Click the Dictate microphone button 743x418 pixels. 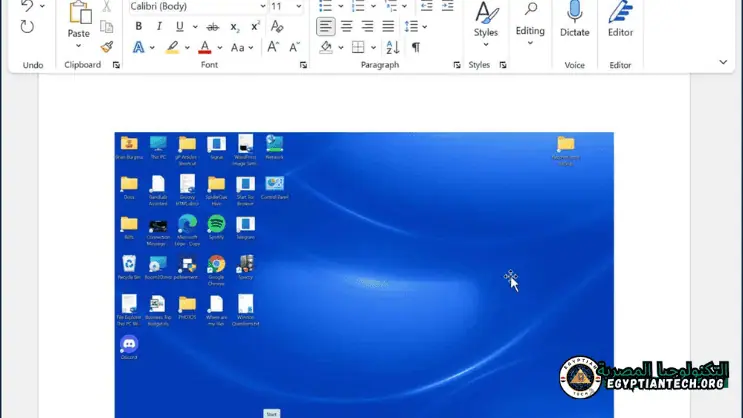[x=575, y=19]
